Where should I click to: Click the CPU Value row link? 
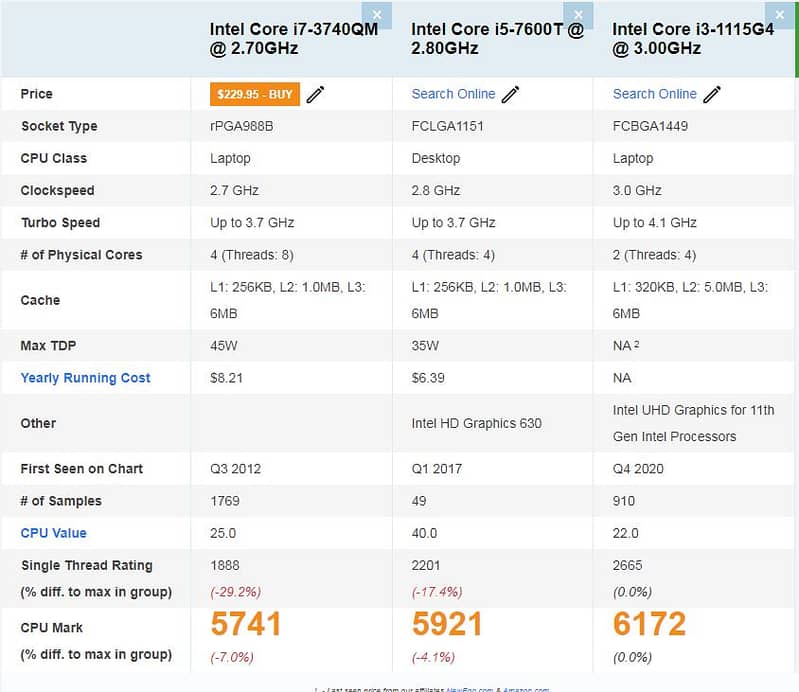(x=53, y=533)
